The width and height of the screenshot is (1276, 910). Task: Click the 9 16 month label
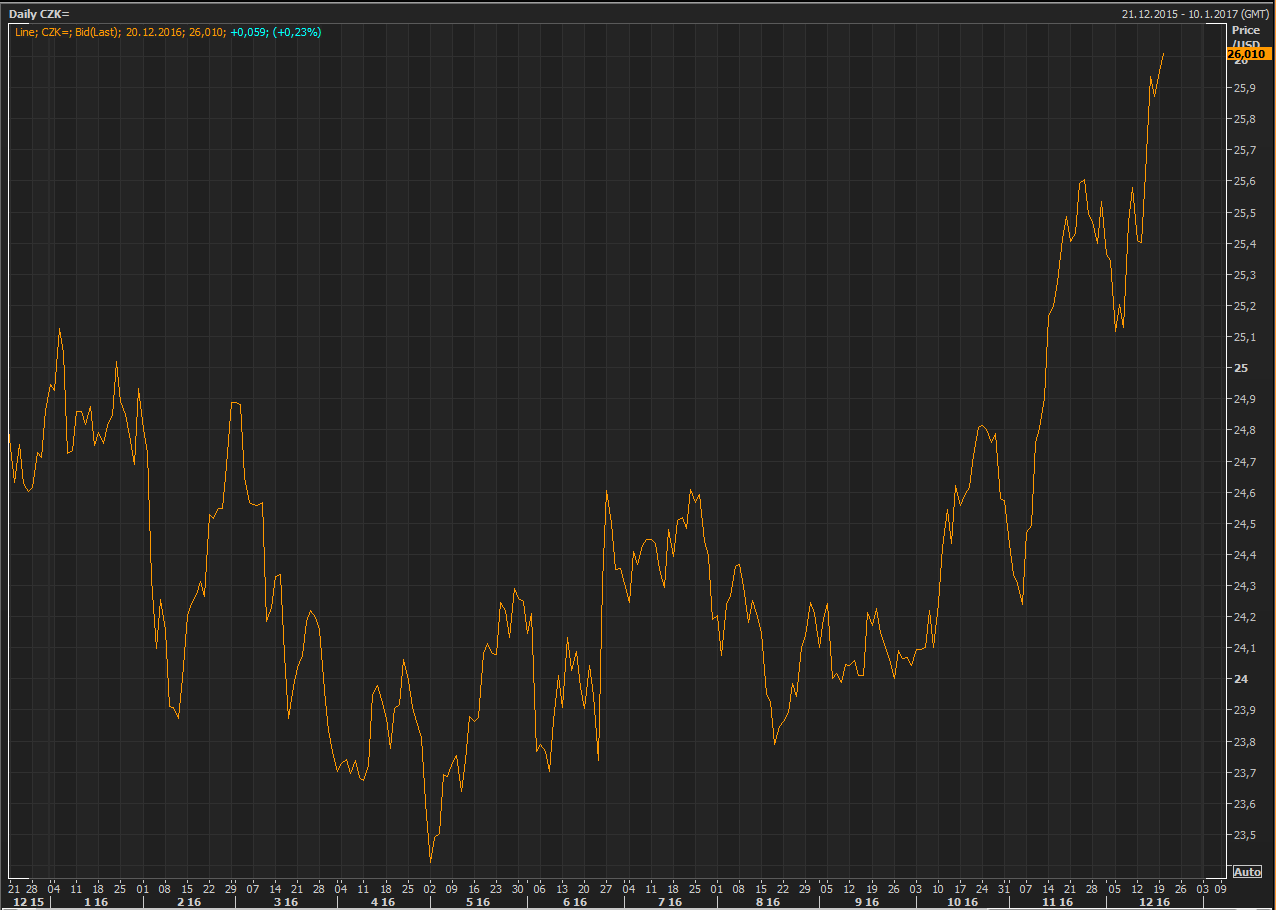pyautogui.click(x=865, y=902)
